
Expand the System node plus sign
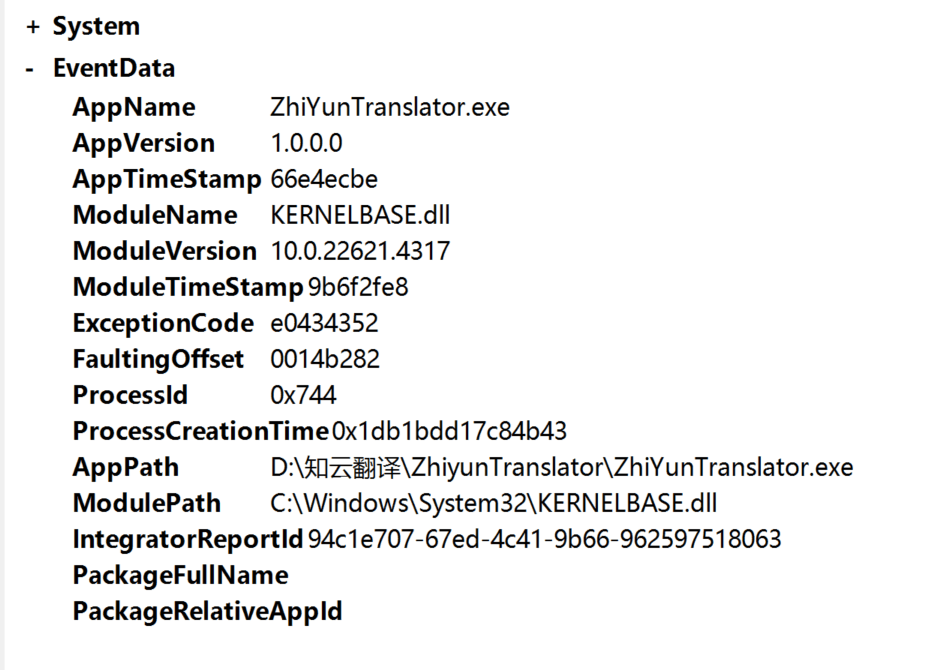33,27
